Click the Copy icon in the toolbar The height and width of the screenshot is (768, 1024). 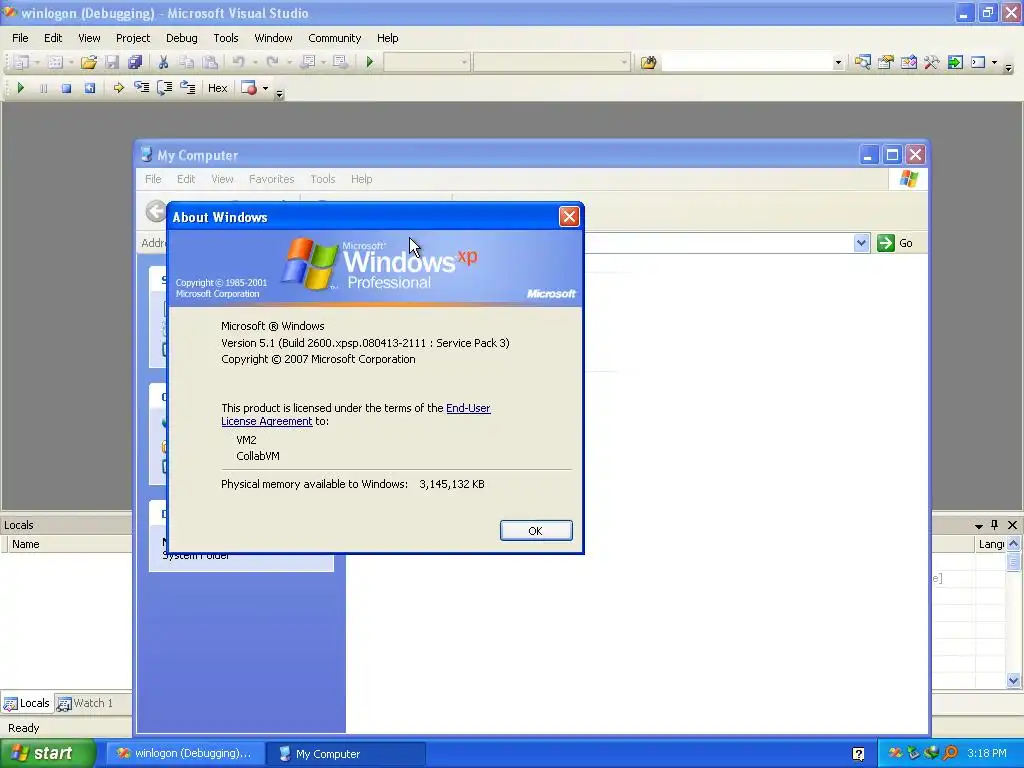point(187,62)
